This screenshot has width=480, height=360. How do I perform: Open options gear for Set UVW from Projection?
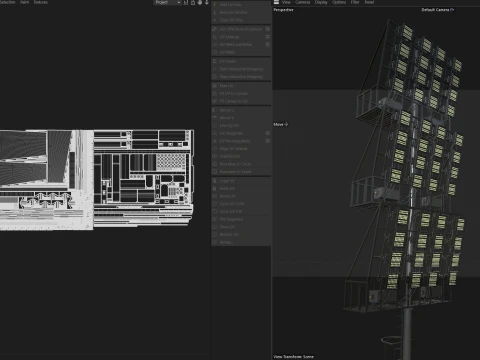(x=267, y=29)
